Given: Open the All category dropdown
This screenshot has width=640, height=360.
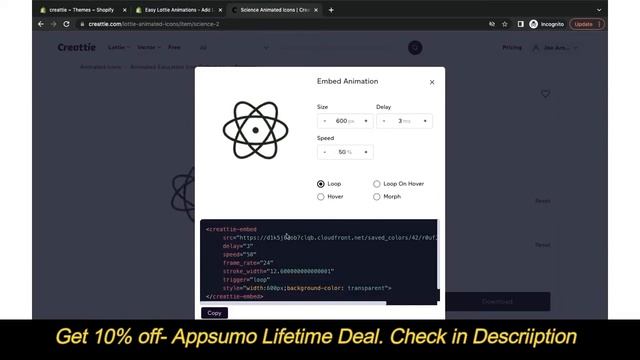Looking at the screenshot, I should tap(234, 48).
